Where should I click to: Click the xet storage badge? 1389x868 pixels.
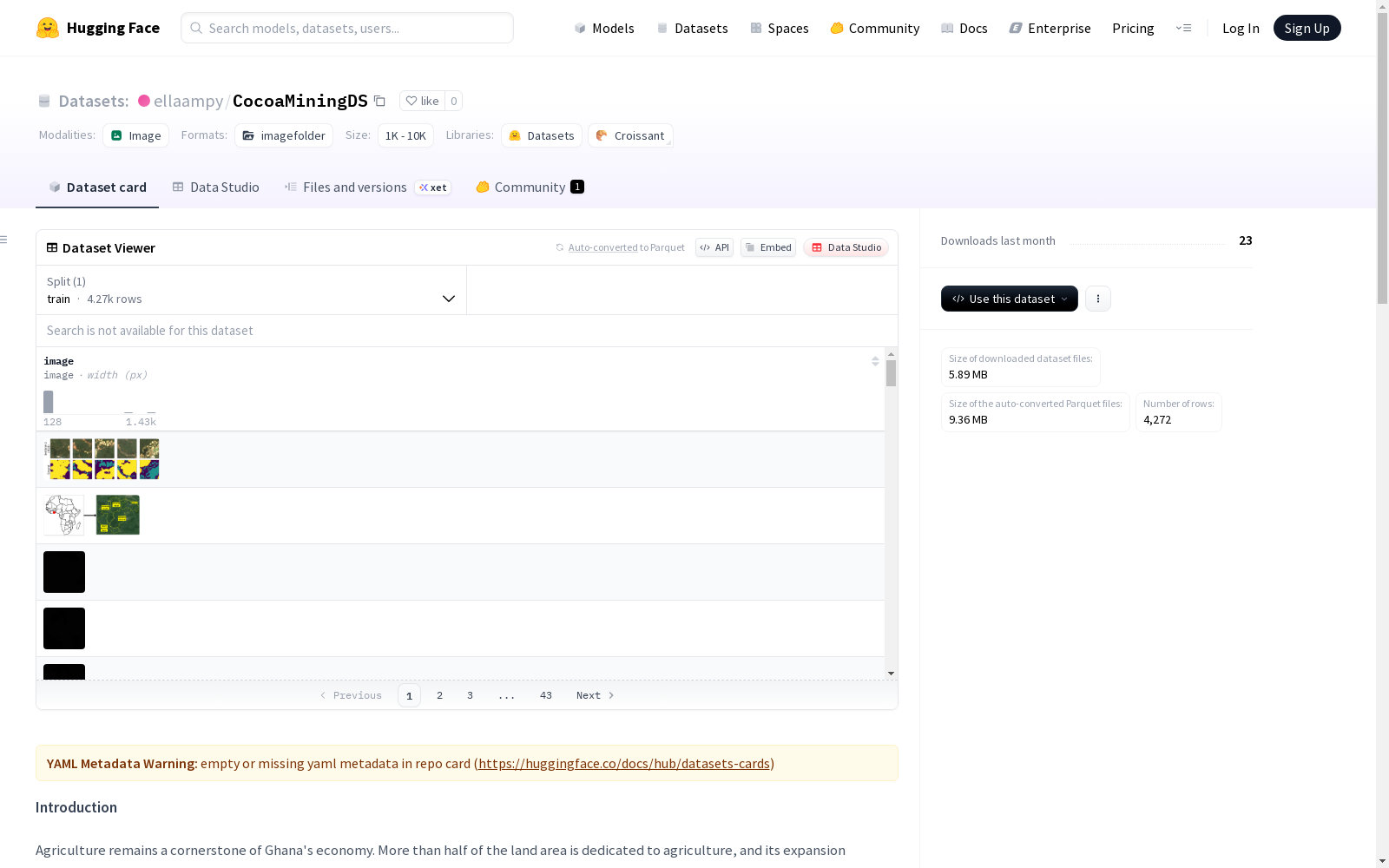tap(432, 187)
